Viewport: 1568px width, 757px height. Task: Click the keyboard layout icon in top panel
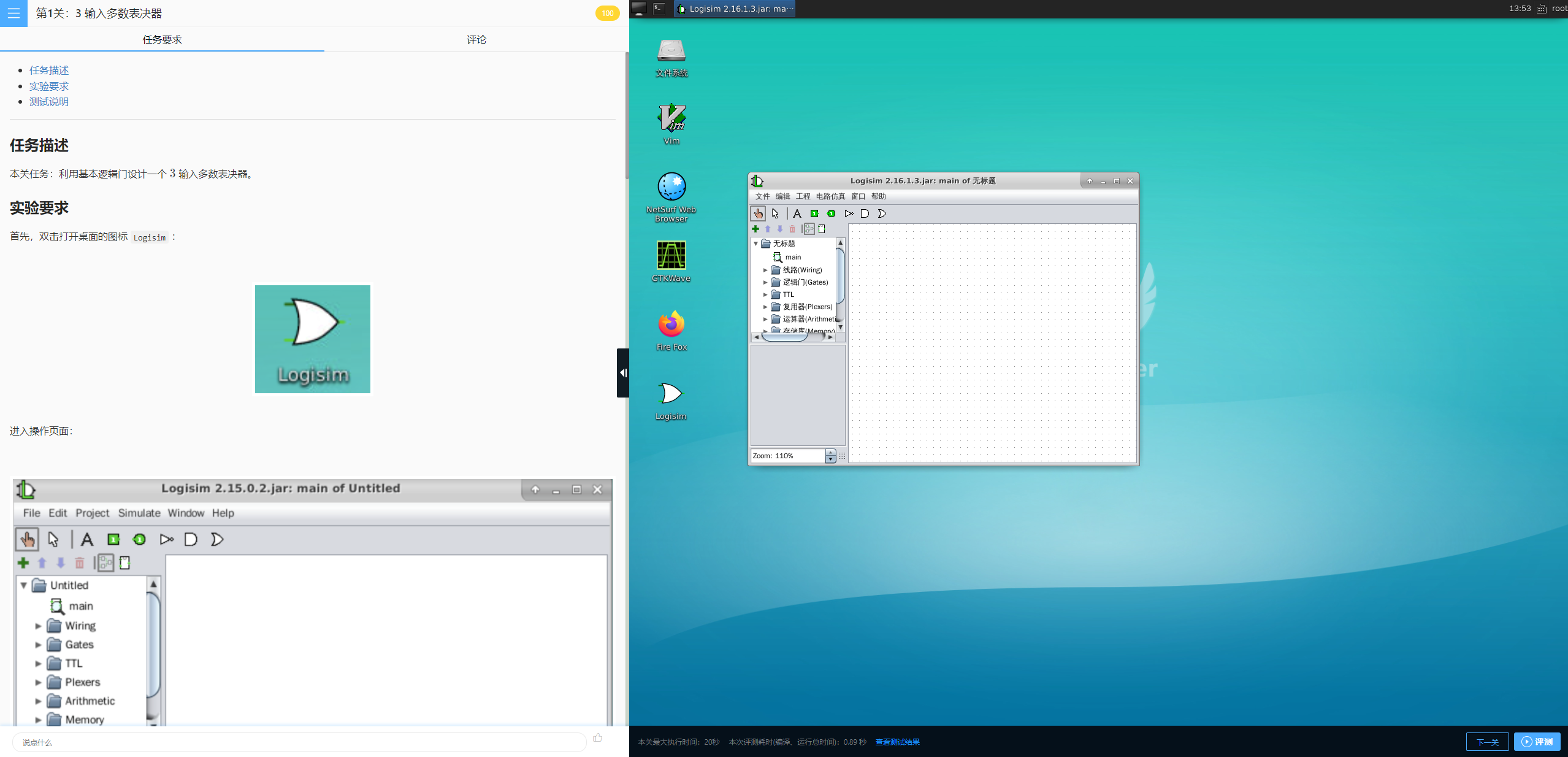point(1542,9)
